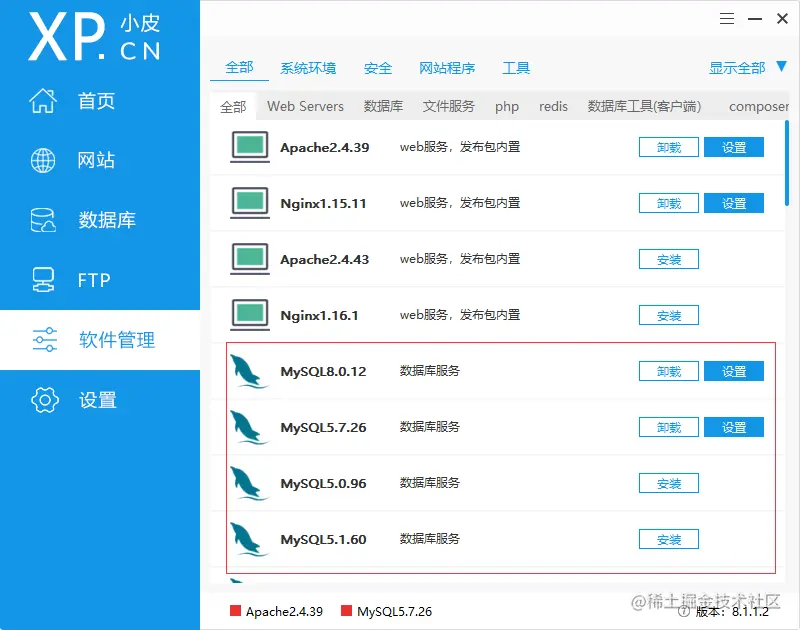
Task: Click the Apache2.4.39 monitor icon
Action: click(x=250, y=147)
